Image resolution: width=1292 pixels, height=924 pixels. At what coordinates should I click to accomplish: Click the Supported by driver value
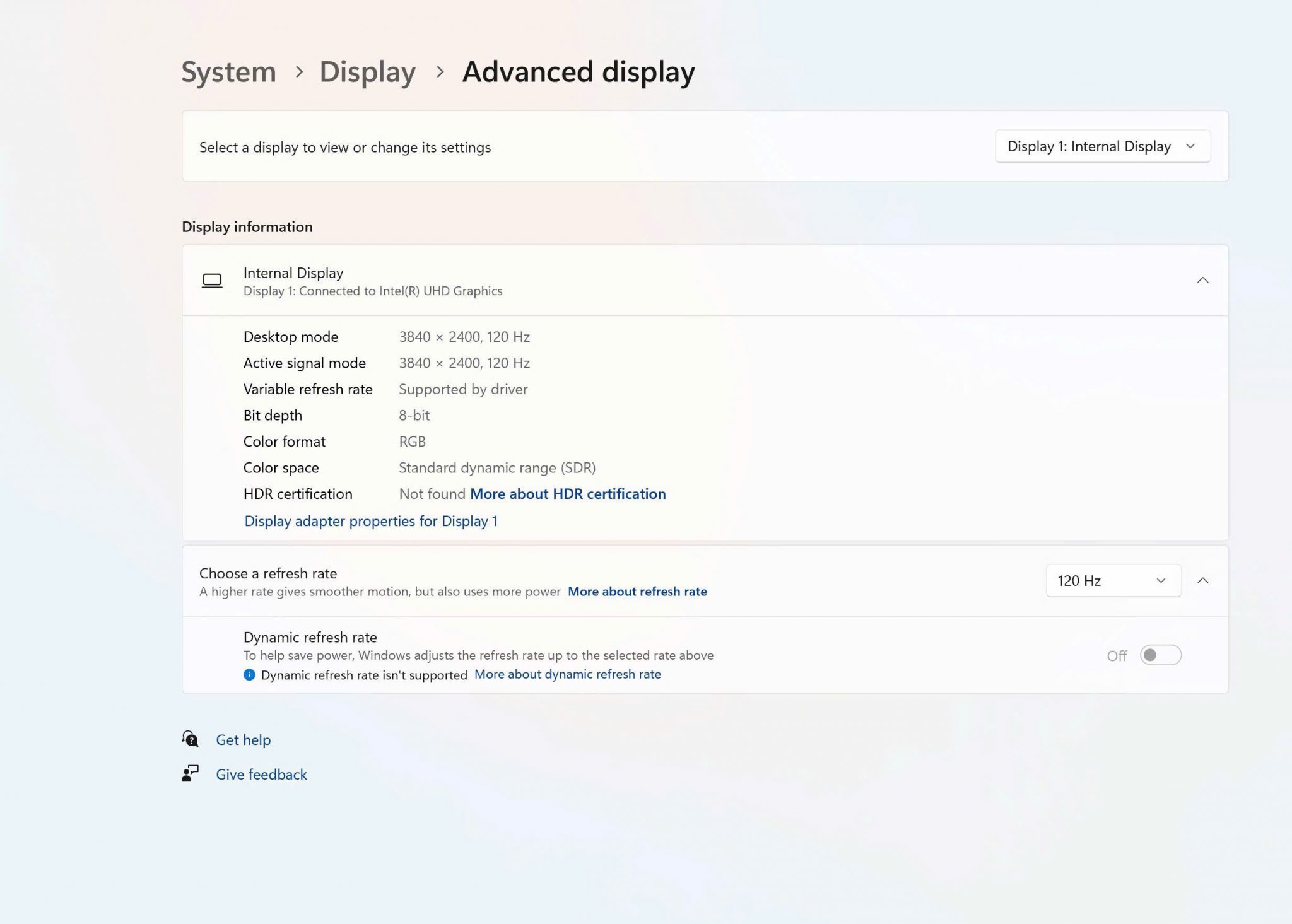coord(463,389)
